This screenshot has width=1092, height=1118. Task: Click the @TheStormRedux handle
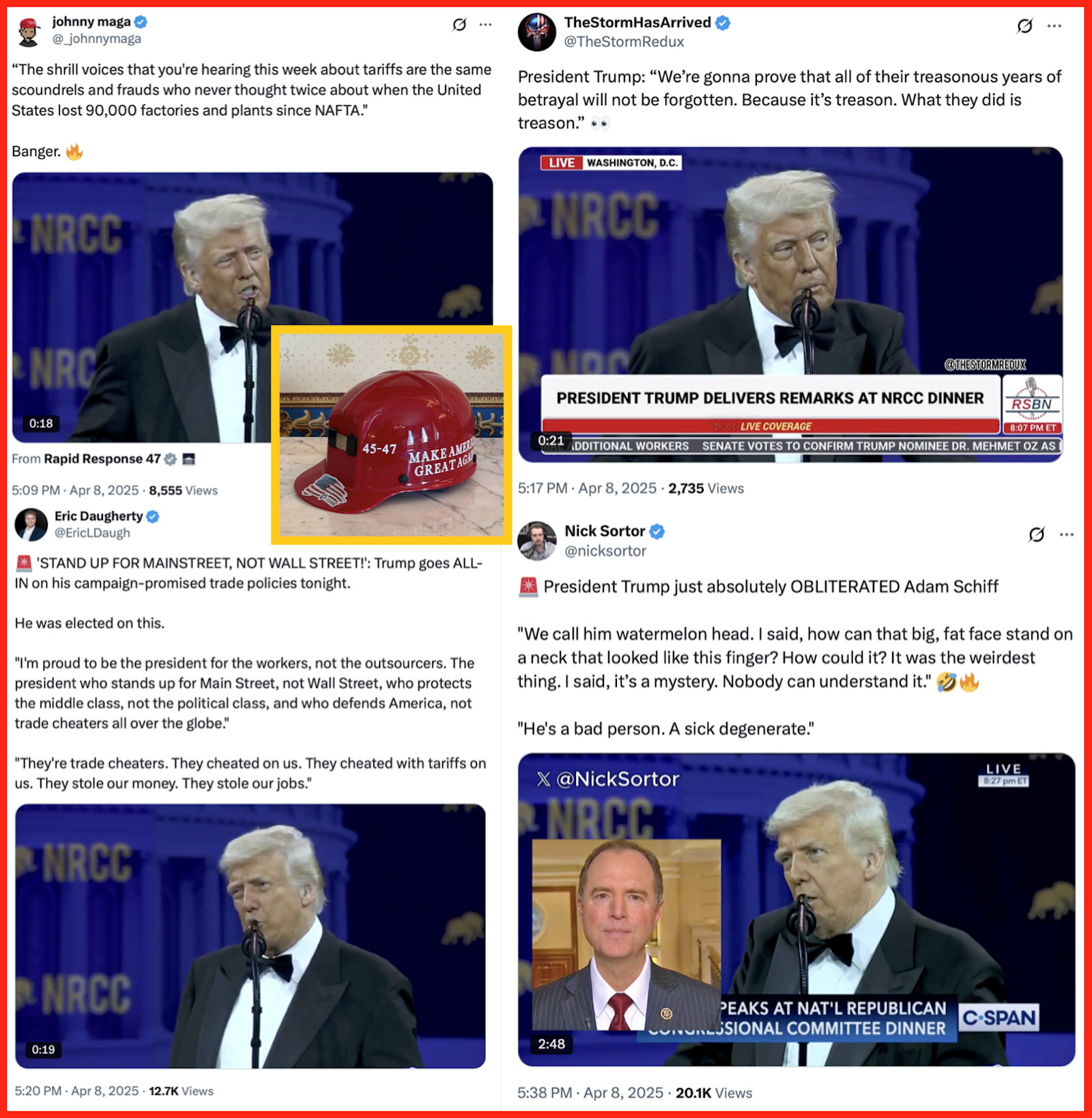click(x=624, y=42)
